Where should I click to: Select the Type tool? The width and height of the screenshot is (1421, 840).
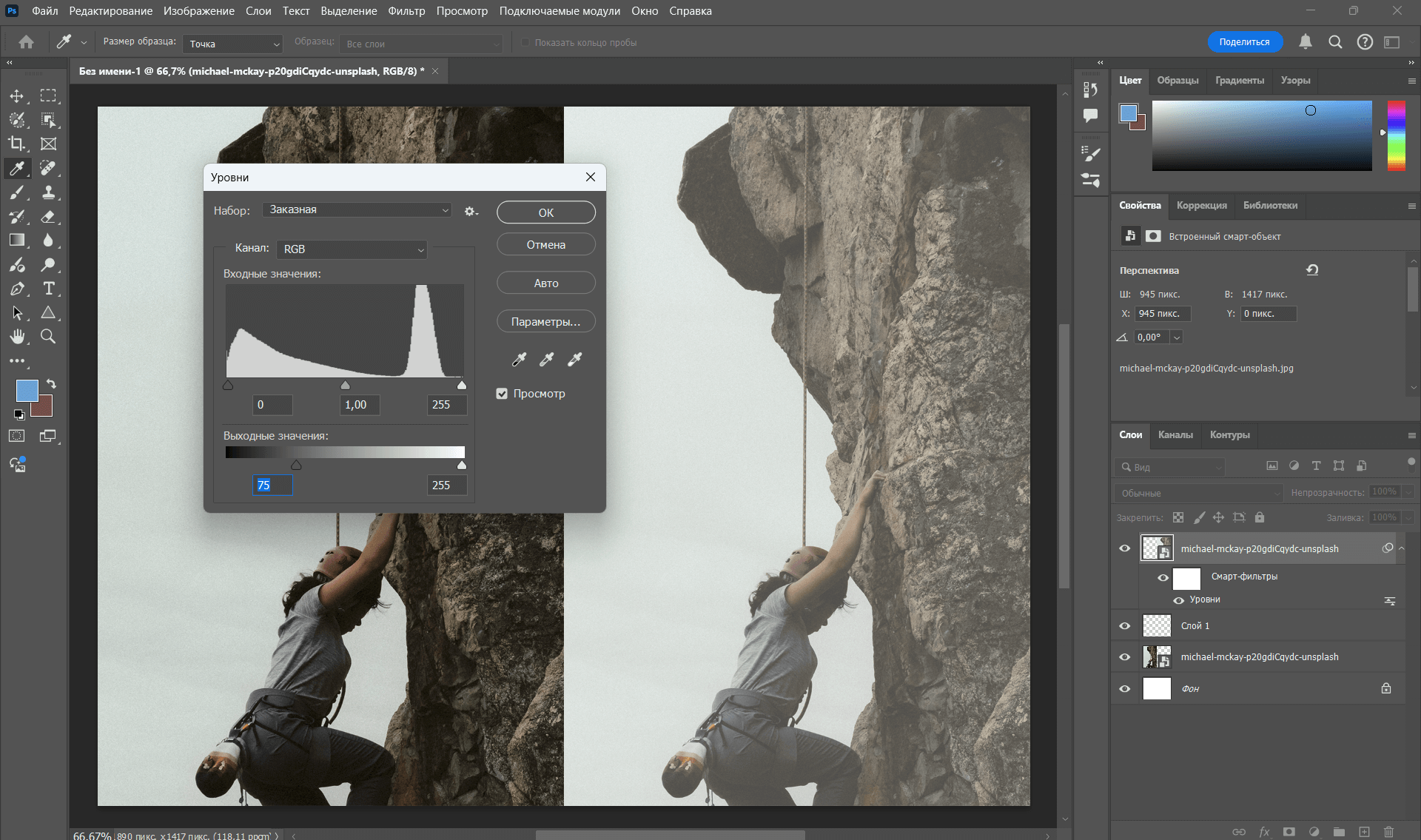click(x=49, y=289)
